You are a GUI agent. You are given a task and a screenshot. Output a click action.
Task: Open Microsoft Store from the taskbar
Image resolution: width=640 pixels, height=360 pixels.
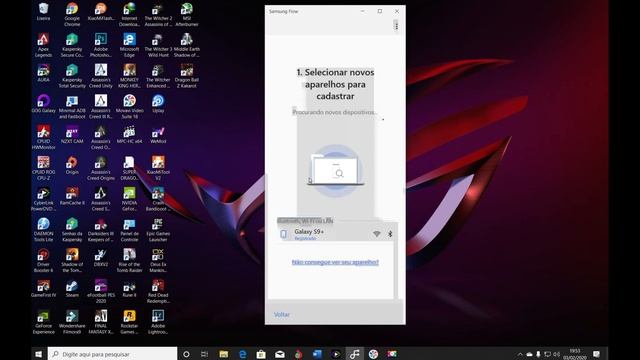click(x=261, y=354)
